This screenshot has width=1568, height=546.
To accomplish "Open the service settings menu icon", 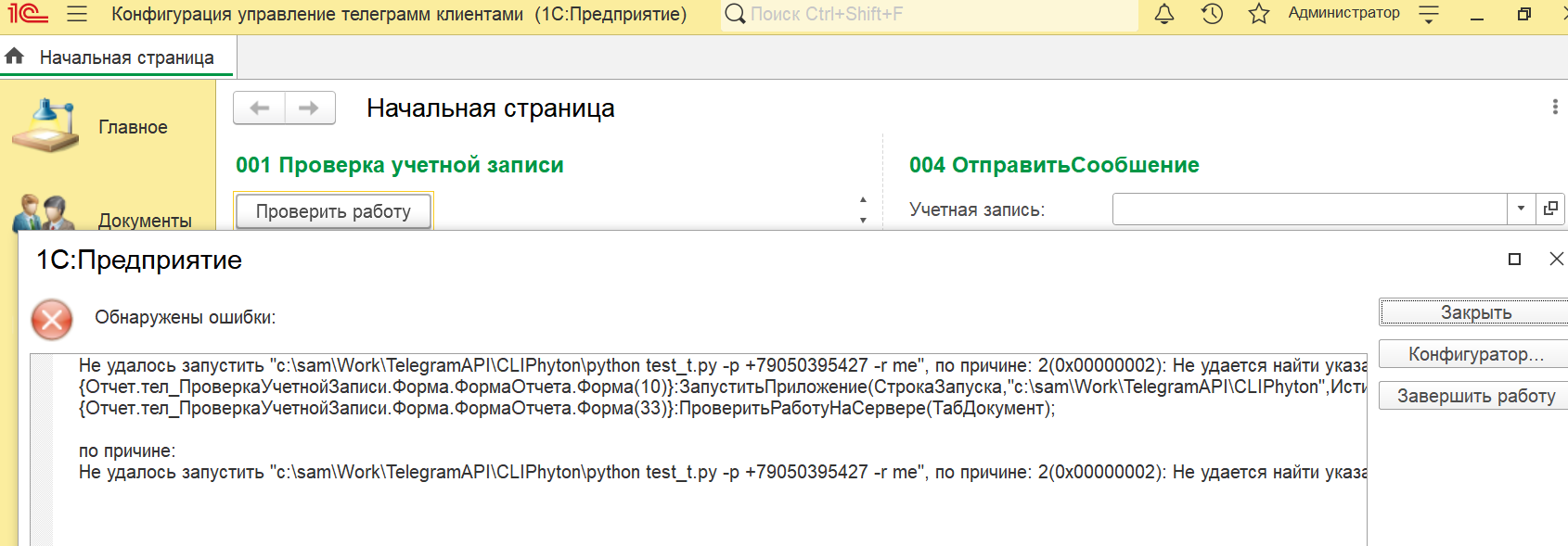I will pos(1429,14).
